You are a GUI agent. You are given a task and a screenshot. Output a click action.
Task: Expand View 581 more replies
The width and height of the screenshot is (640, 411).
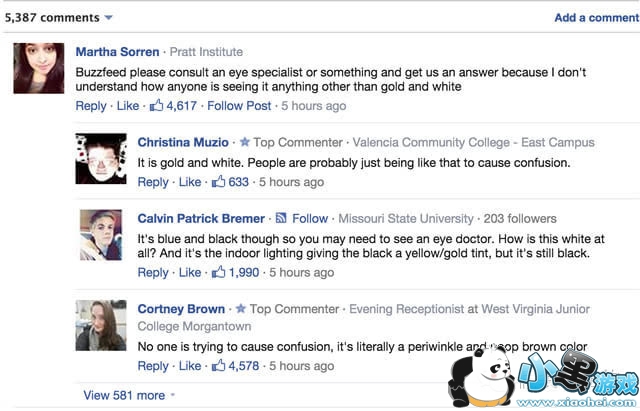tap(124, 395)
